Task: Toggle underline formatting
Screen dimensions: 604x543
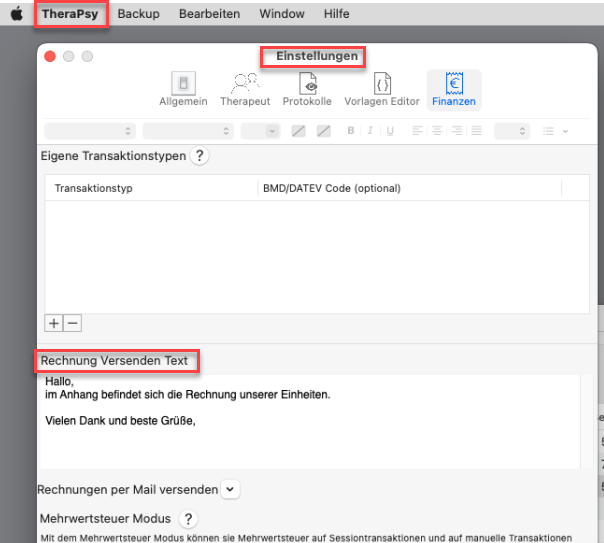Action: [x=390, y=131]
